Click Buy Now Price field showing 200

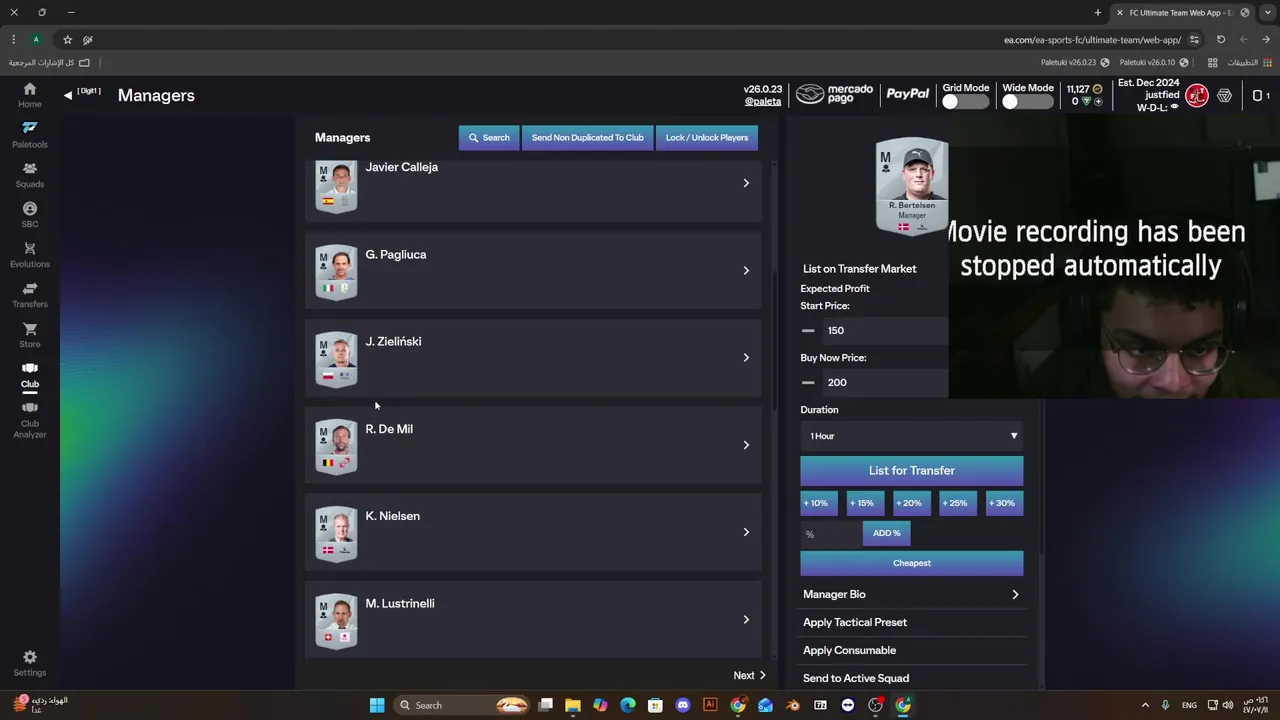[884, 382]
